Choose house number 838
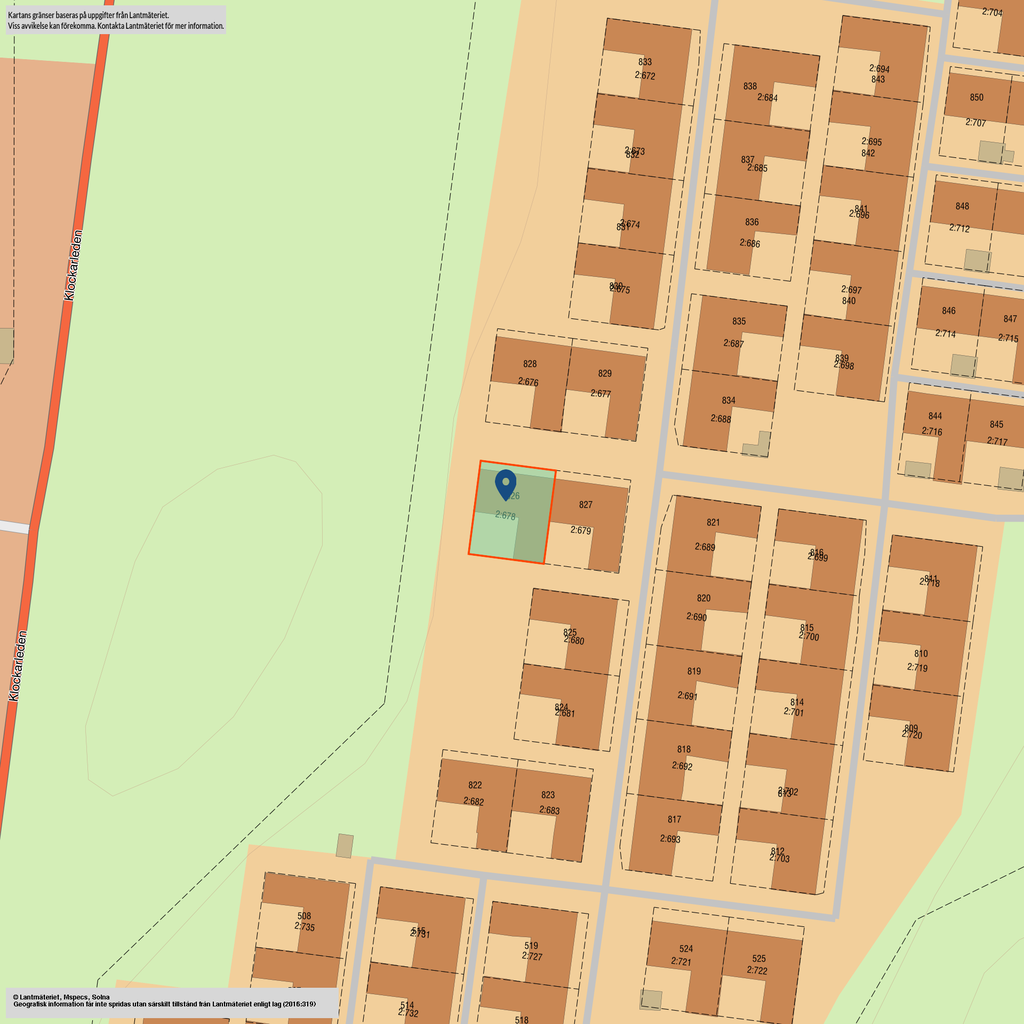Image resolution: width=1024 pixels, height=1024 pixels. pyautogui.click(x=750, y=86)
